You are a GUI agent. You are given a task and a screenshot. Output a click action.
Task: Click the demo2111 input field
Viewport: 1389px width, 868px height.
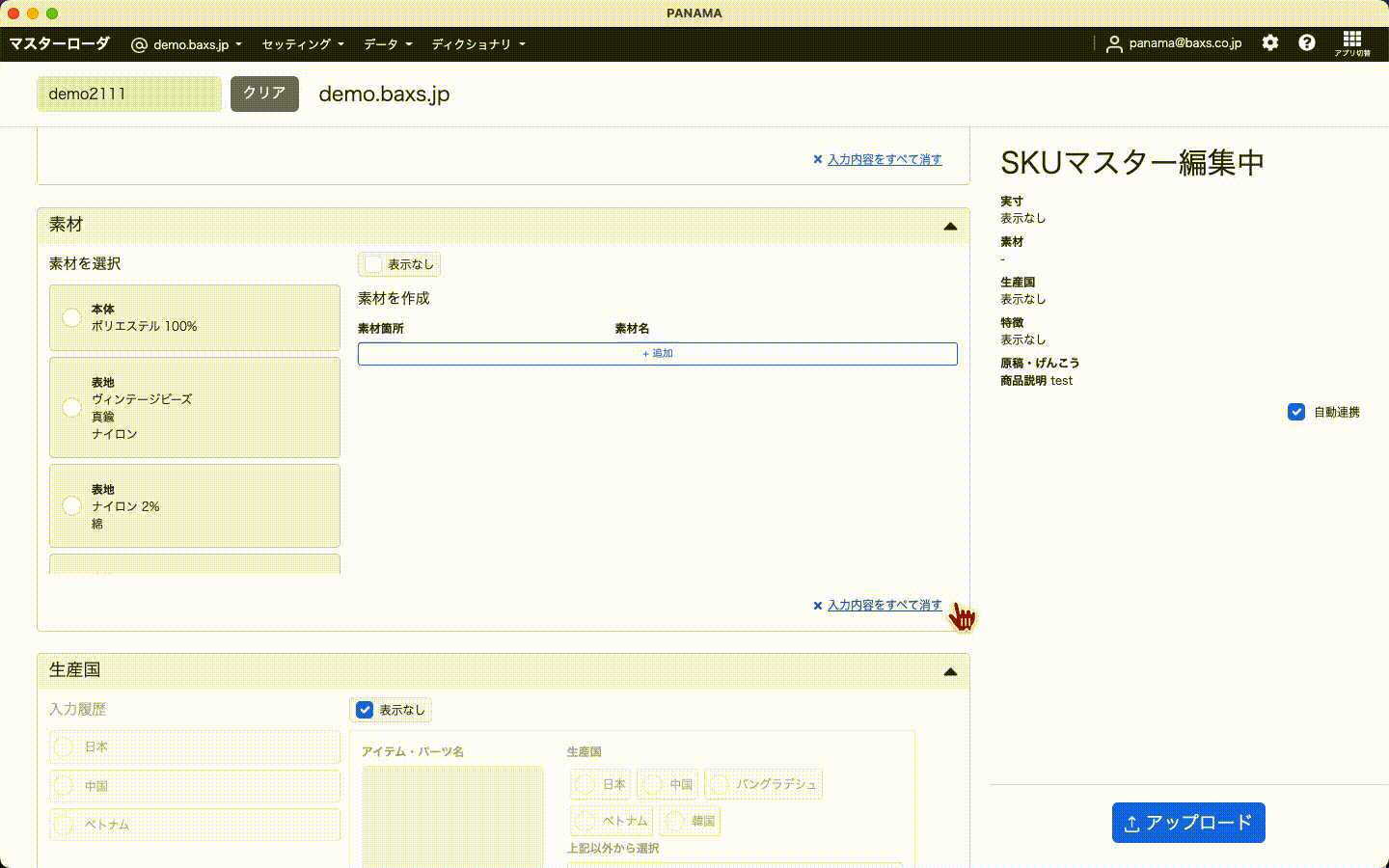coord(129,94)
